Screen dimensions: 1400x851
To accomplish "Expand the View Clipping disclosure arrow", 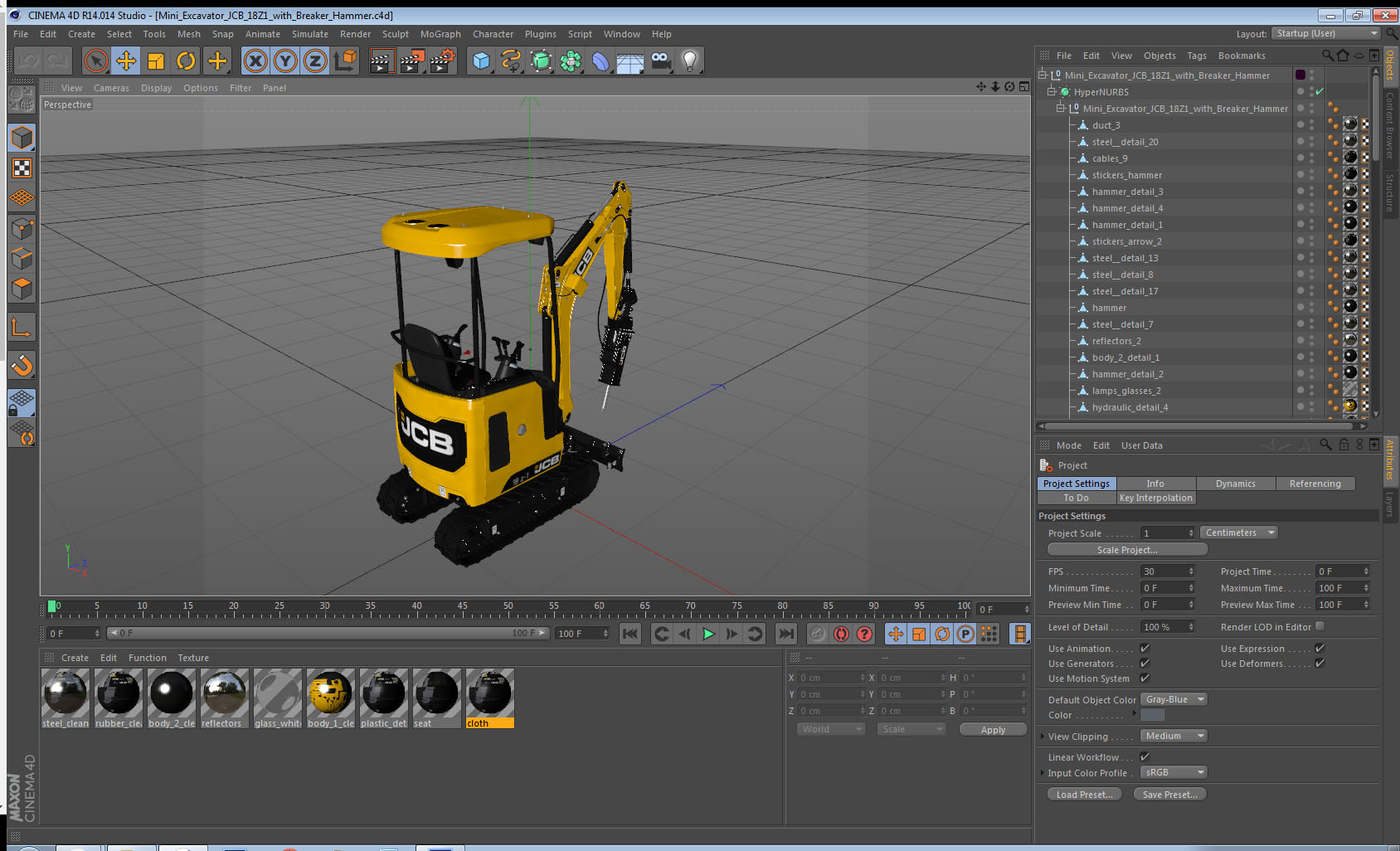I will tap(1043, 736).
